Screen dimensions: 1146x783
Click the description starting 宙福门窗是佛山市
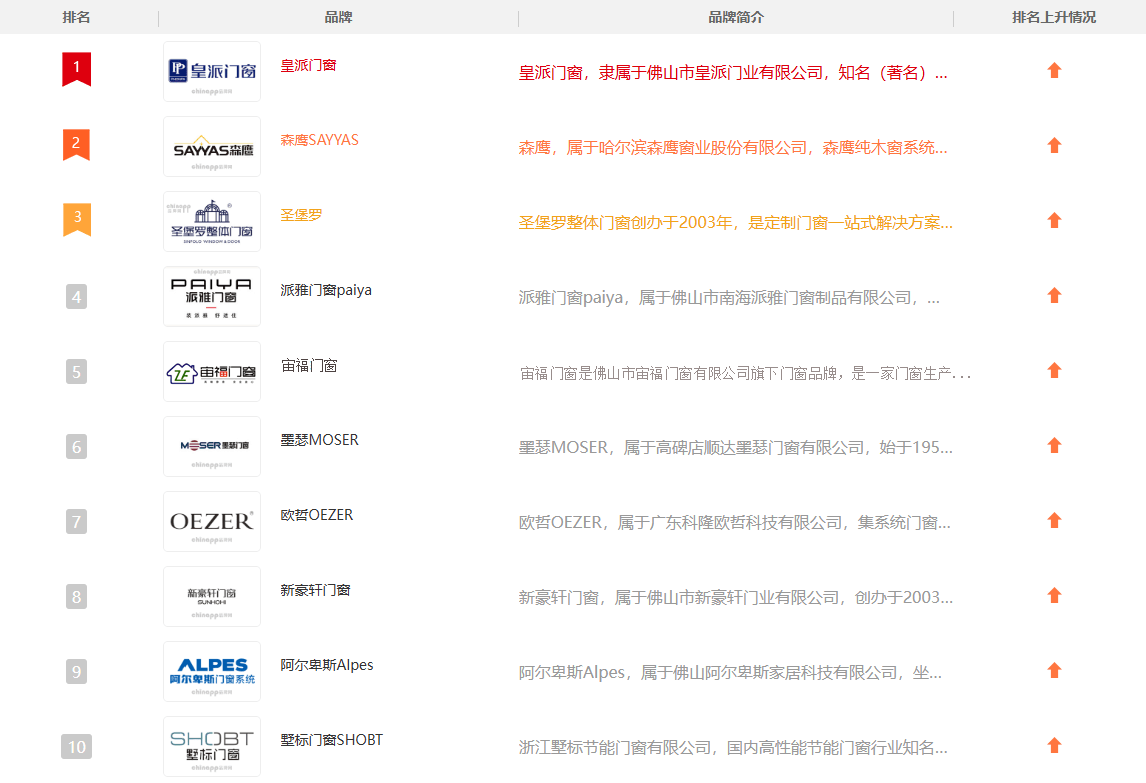pyautogui.click(x=745, y=374)
